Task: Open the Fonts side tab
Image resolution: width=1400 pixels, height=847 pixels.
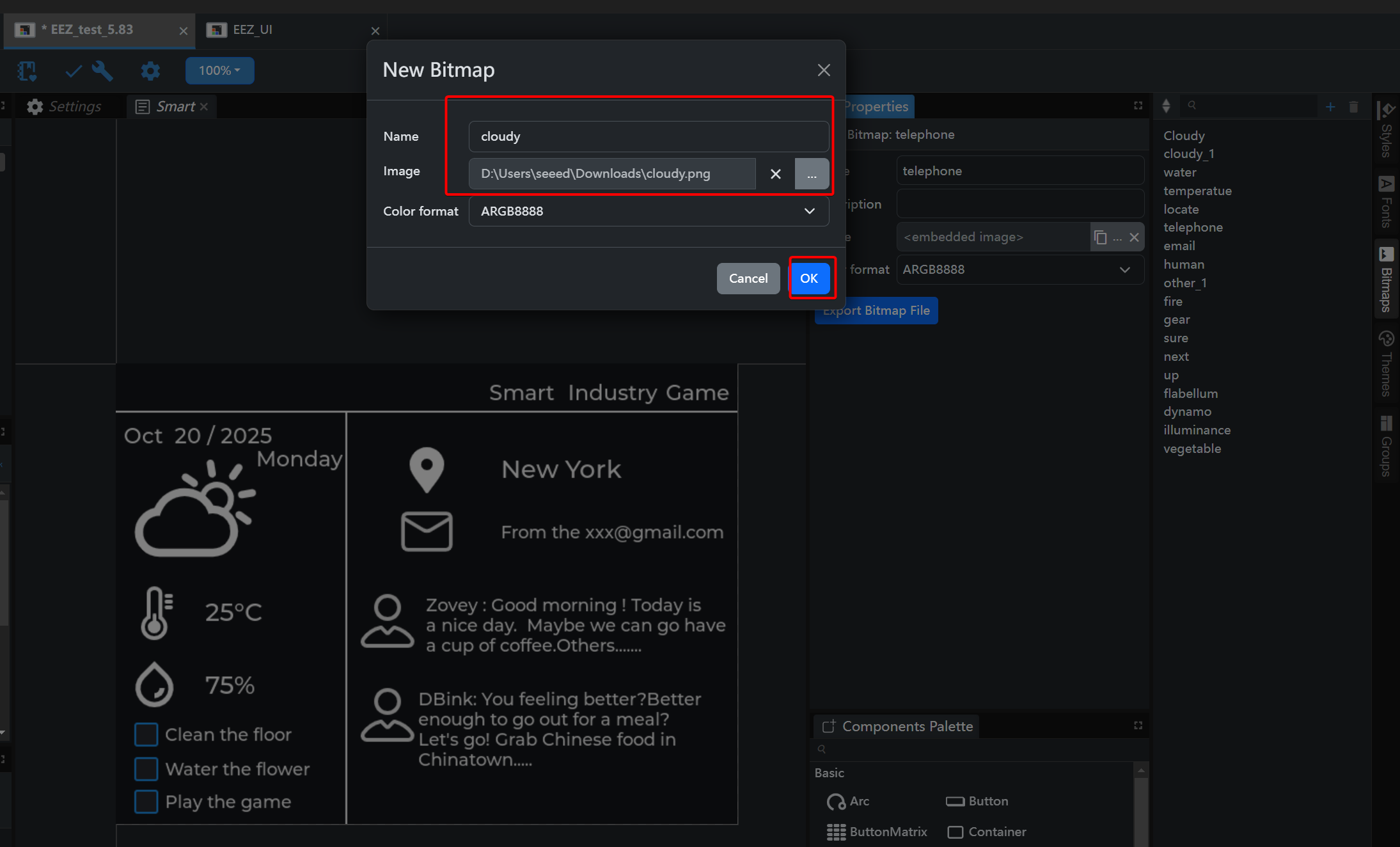Action: tap(1386, 202)
